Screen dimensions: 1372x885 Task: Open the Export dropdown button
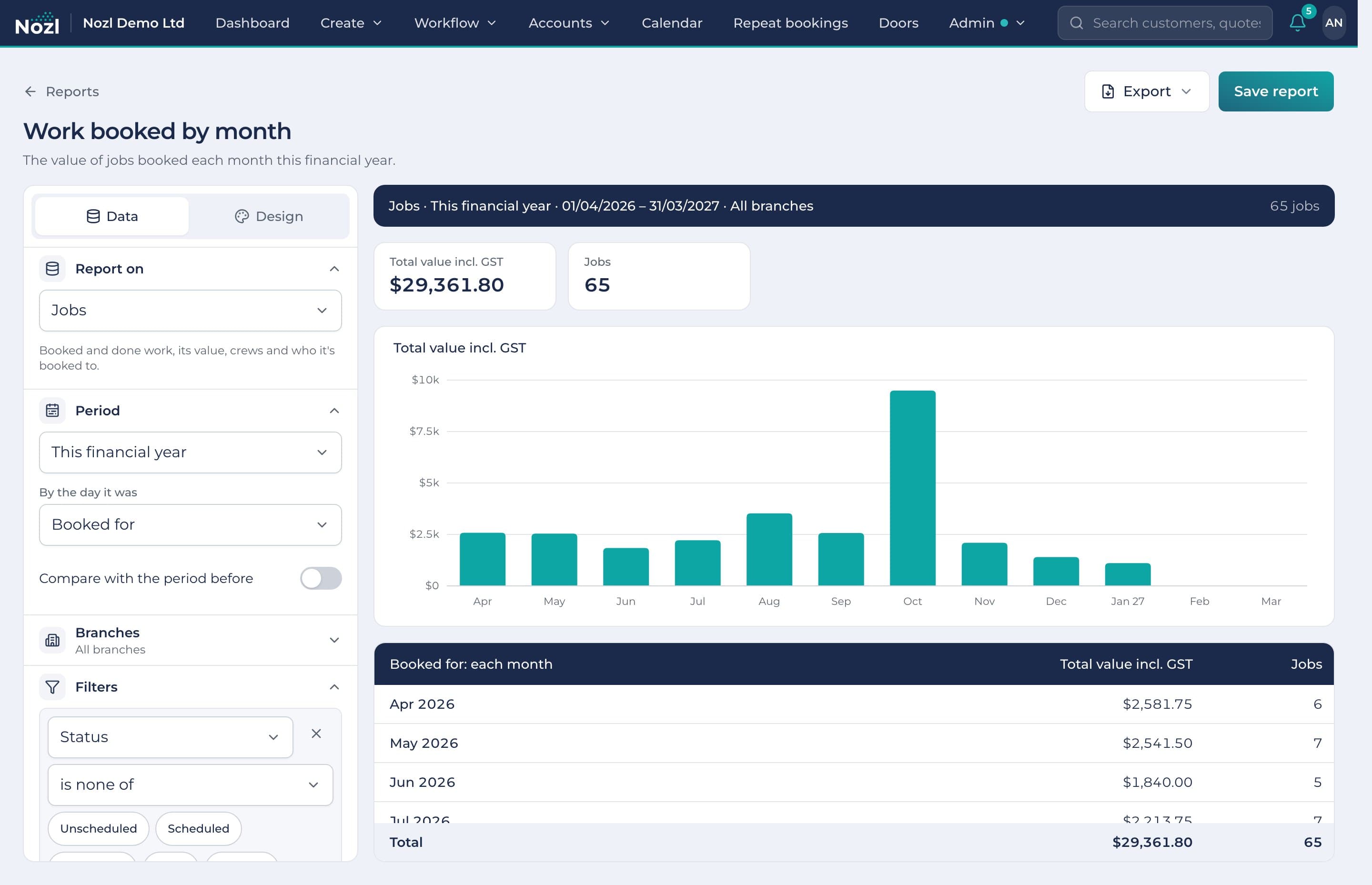pos(1147,91)
